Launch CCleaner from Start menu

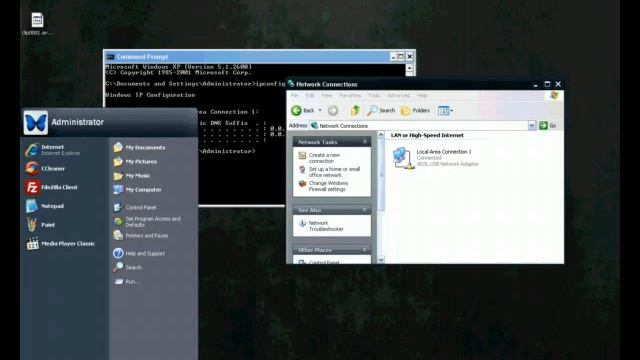46,168
